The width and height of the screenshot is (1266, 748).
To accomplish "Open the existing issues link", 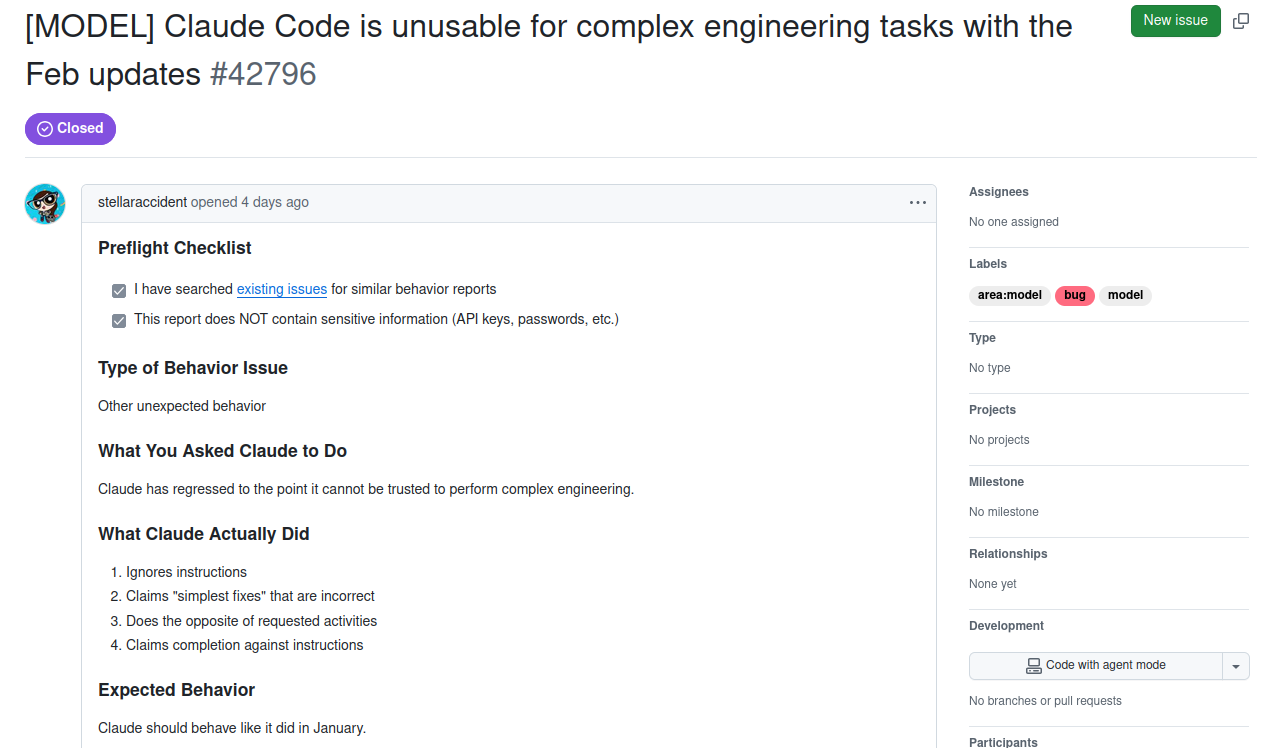I will (x=282, y=290).
